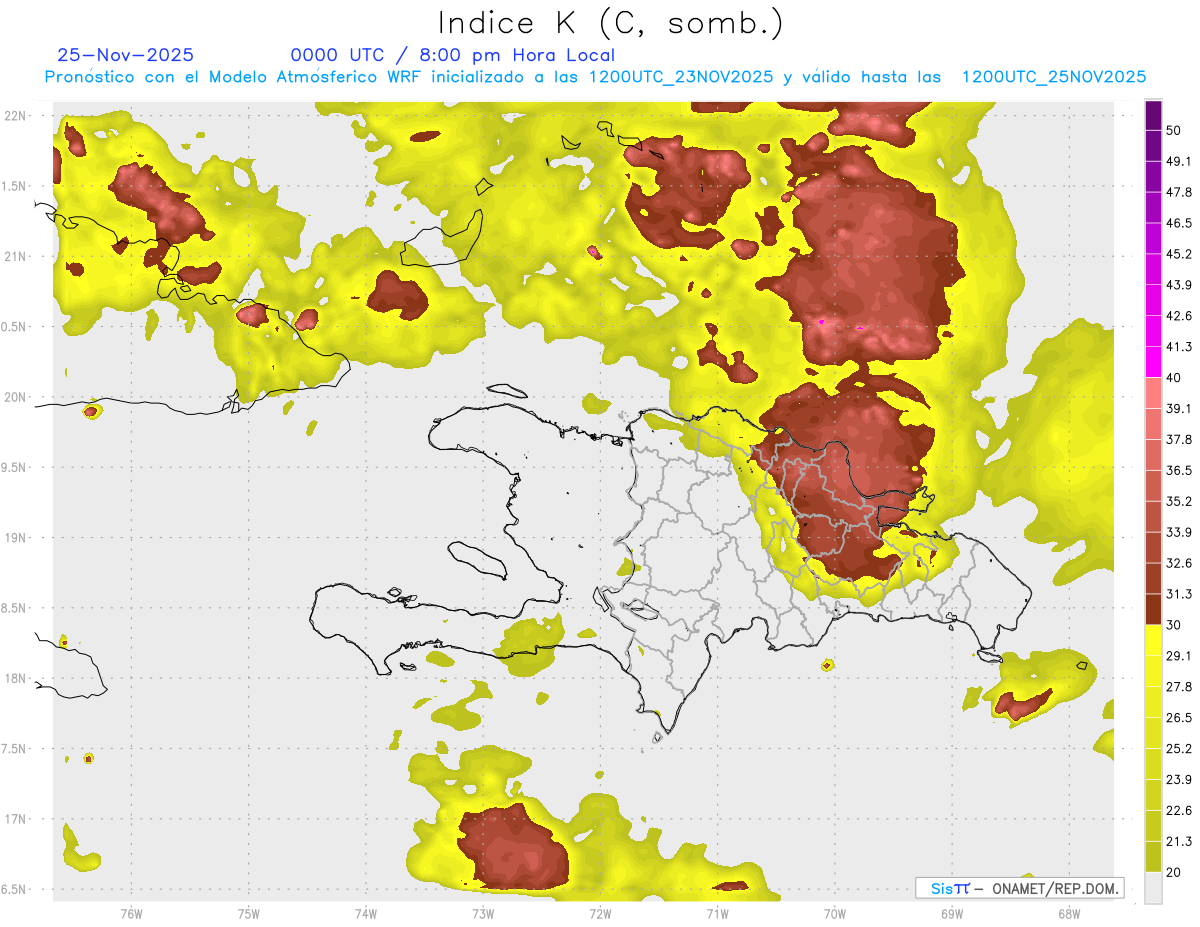Click the bottom color scale value "20"

pyautogui.click(x=1174, y=872)
